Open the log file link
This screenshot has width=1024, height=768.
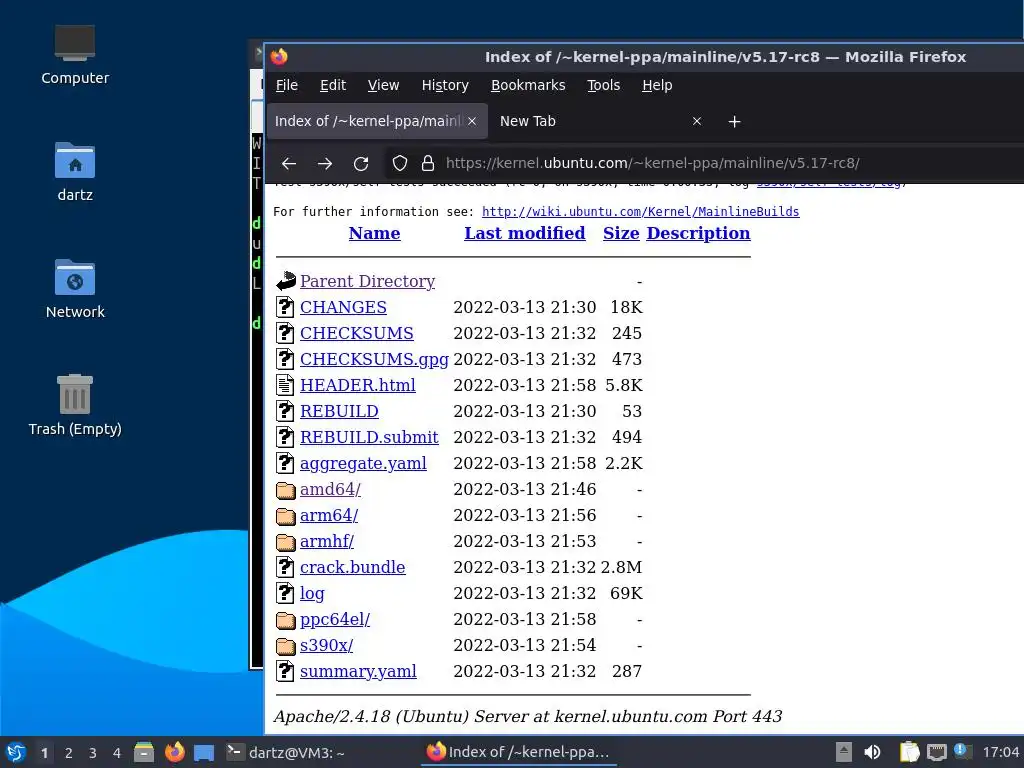pos(312,594)
